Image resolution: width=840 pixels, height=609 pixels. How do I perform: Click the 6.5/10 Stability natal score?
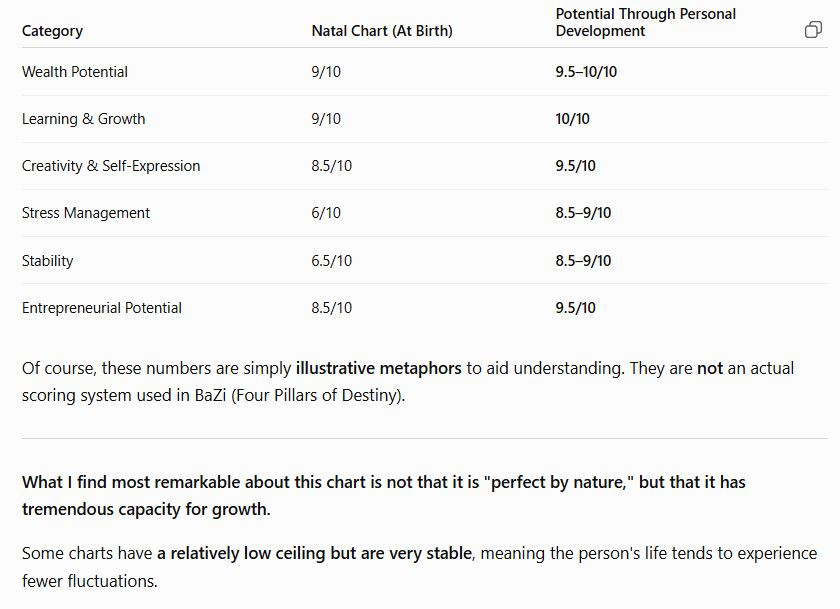pyautogui.click(x=332, y=261)
